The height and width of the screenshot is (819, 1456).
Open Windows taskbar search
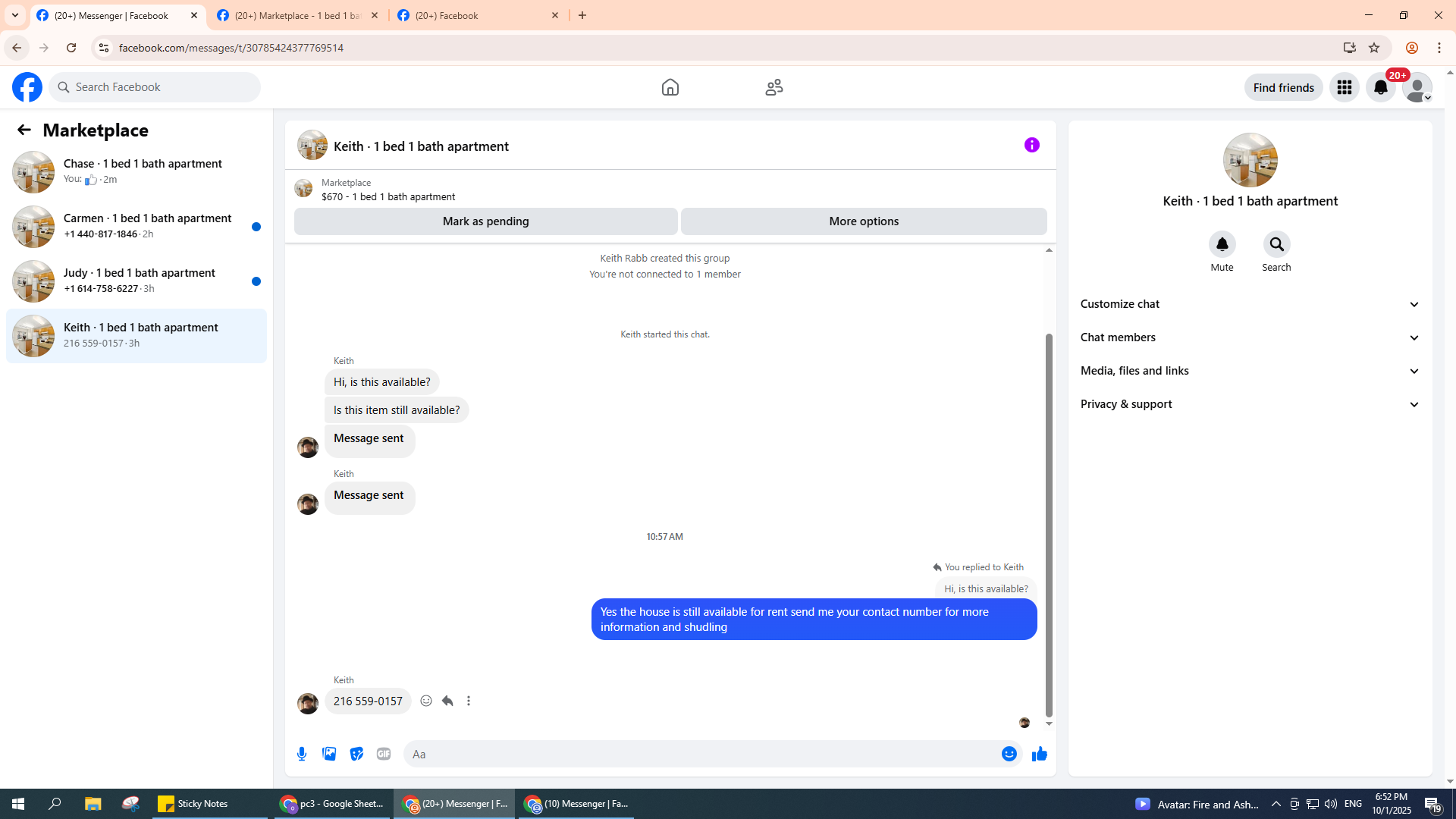click(55, 804)
